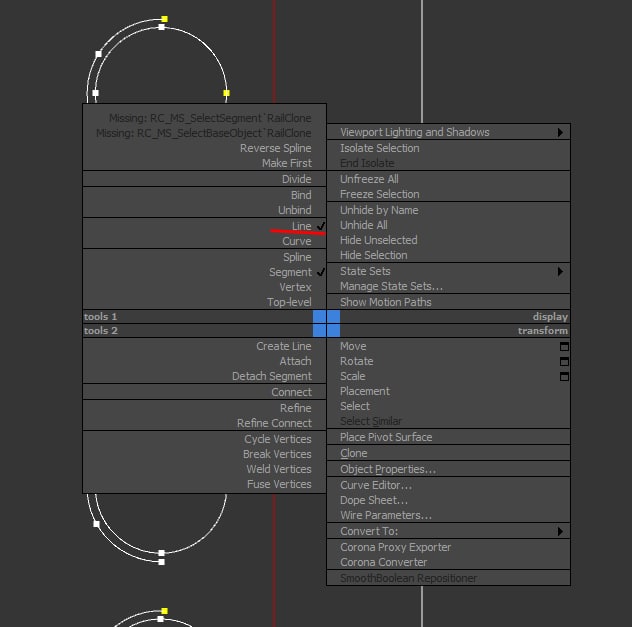Choose Unhide All
The width and height of the screenshot is (632, 627).
tap(364, 225)
